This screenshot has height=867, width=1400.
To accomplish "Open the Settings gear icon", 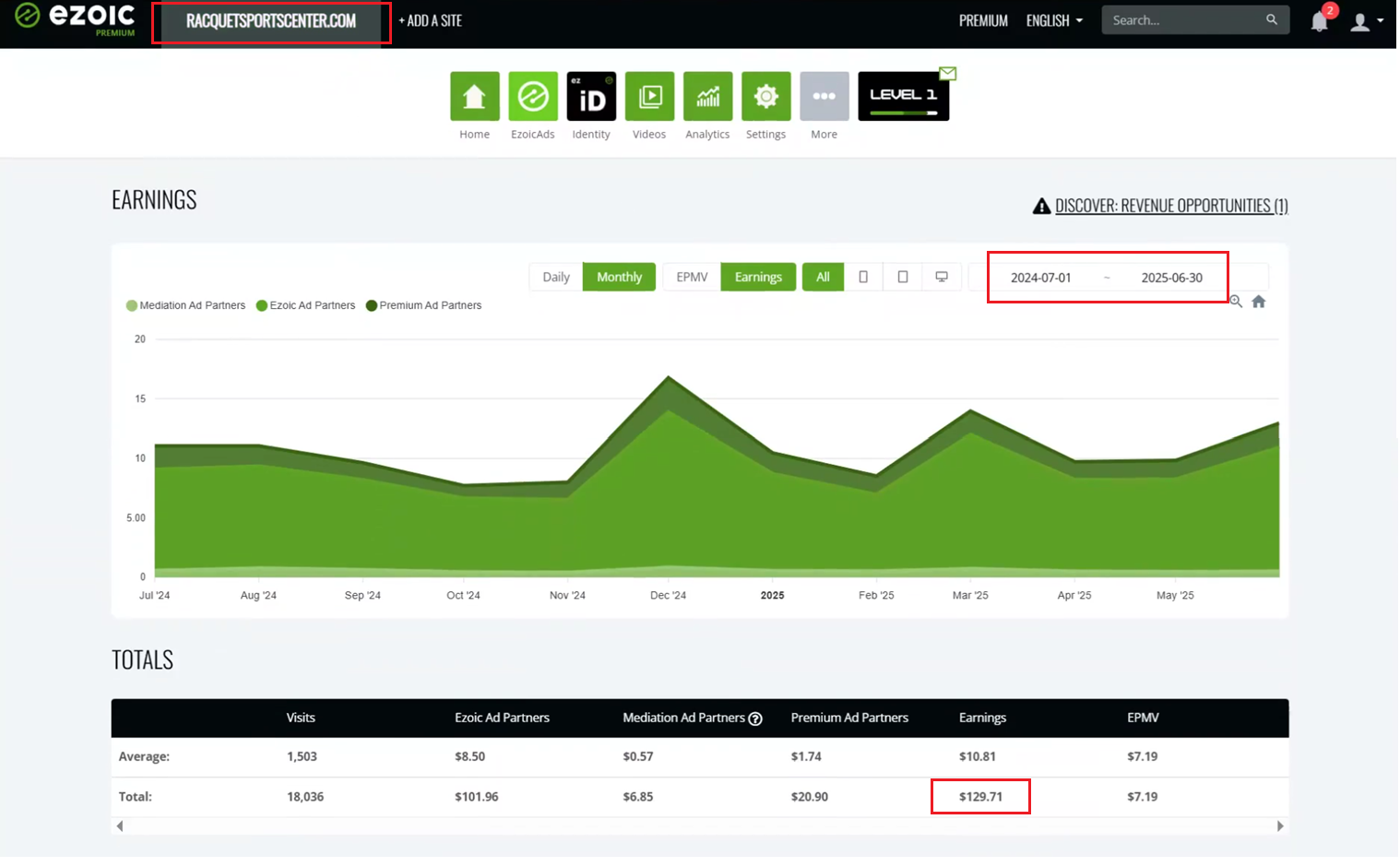I will tap(766, 96).
